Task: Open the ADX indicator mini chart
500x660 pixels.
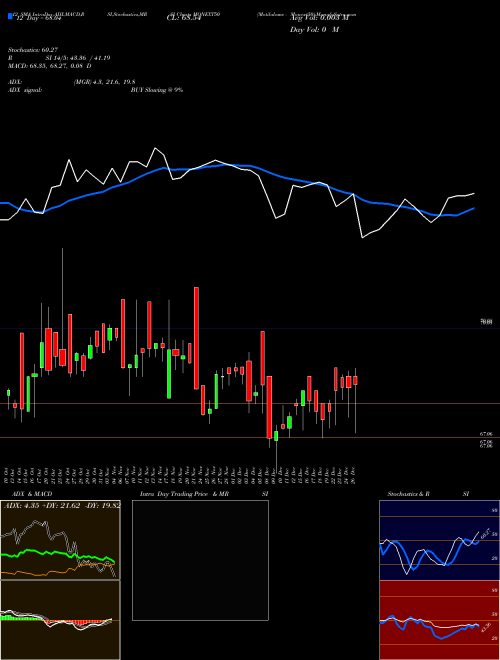Action: tap(60, 540)
